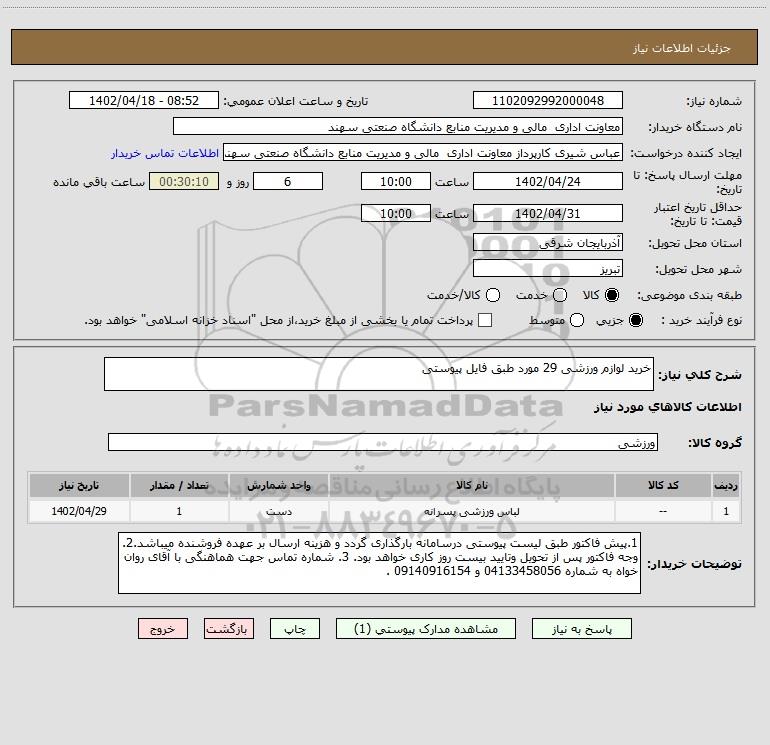This screenshot has height=745, width=770.
Task: Click the اطلاعات کالاهای مورد نیاز heading
Action: (668, 407)
